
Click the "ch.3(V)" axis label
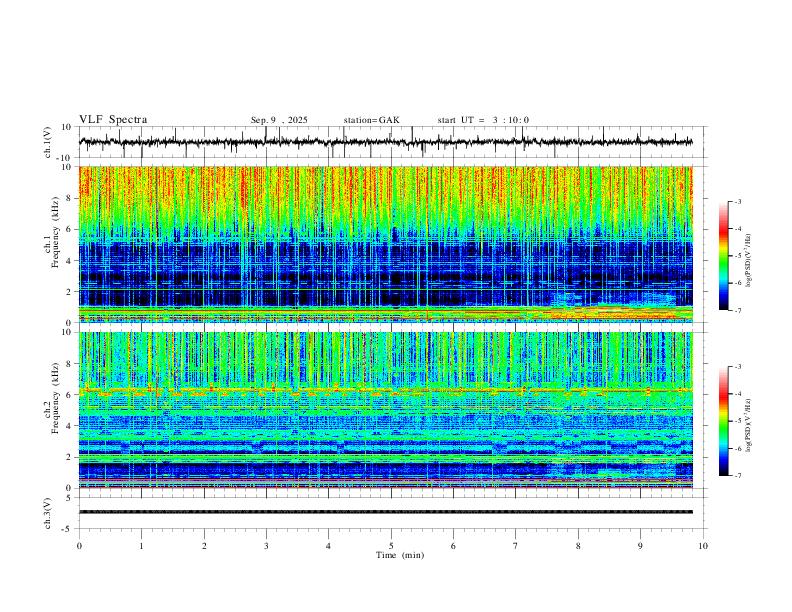pos(48,513)
